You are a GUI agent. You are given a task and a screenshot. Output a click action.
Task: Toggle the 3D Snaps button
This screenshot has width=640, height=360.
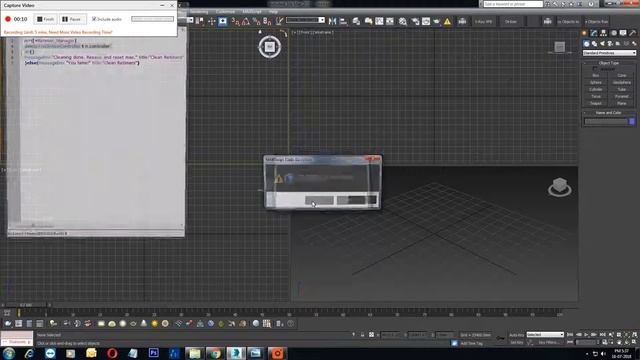[236, 21]
